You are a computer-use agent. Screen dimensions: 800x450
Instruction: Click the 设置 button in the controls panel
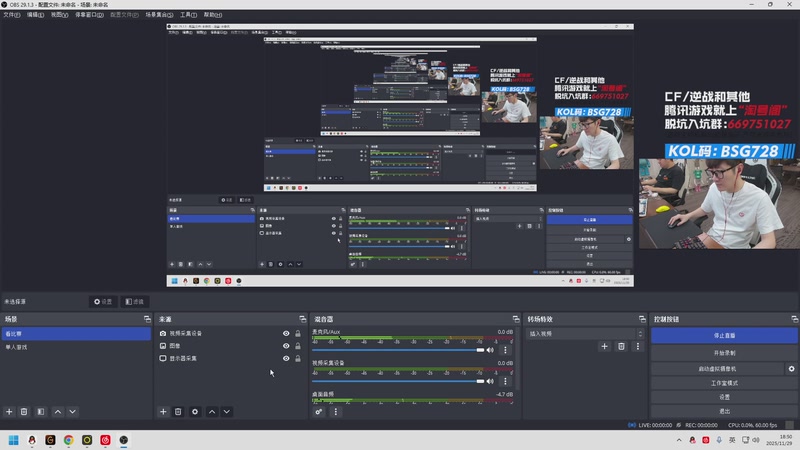[x=724, y=397]
